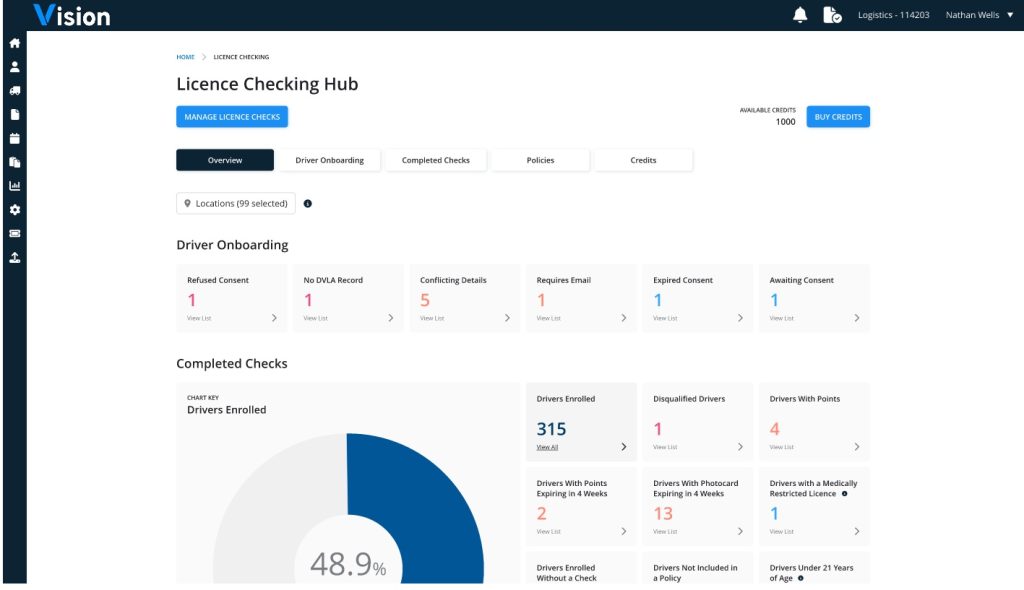Open Disqualified Drivers card chevron
The height and width of the screenshot is (590, 1024).
click(x=740, y=447)
